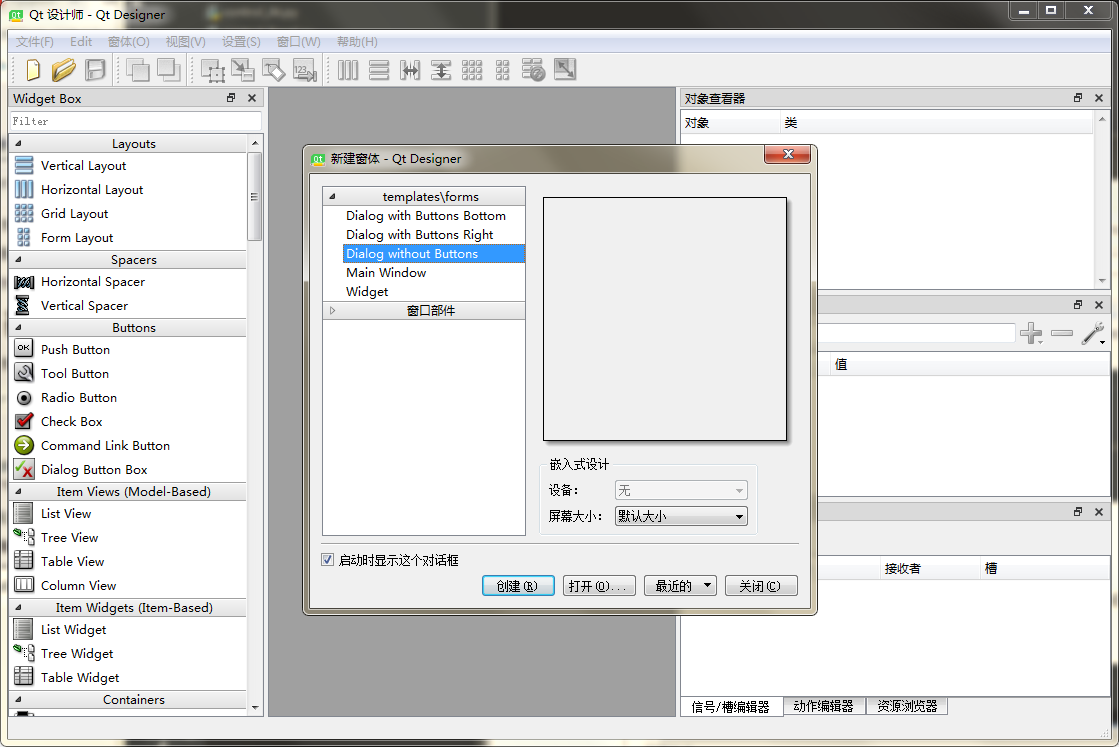Select List View in Widget Box
The height and width of the screenshot is (747, 1119).
[66, 514]
